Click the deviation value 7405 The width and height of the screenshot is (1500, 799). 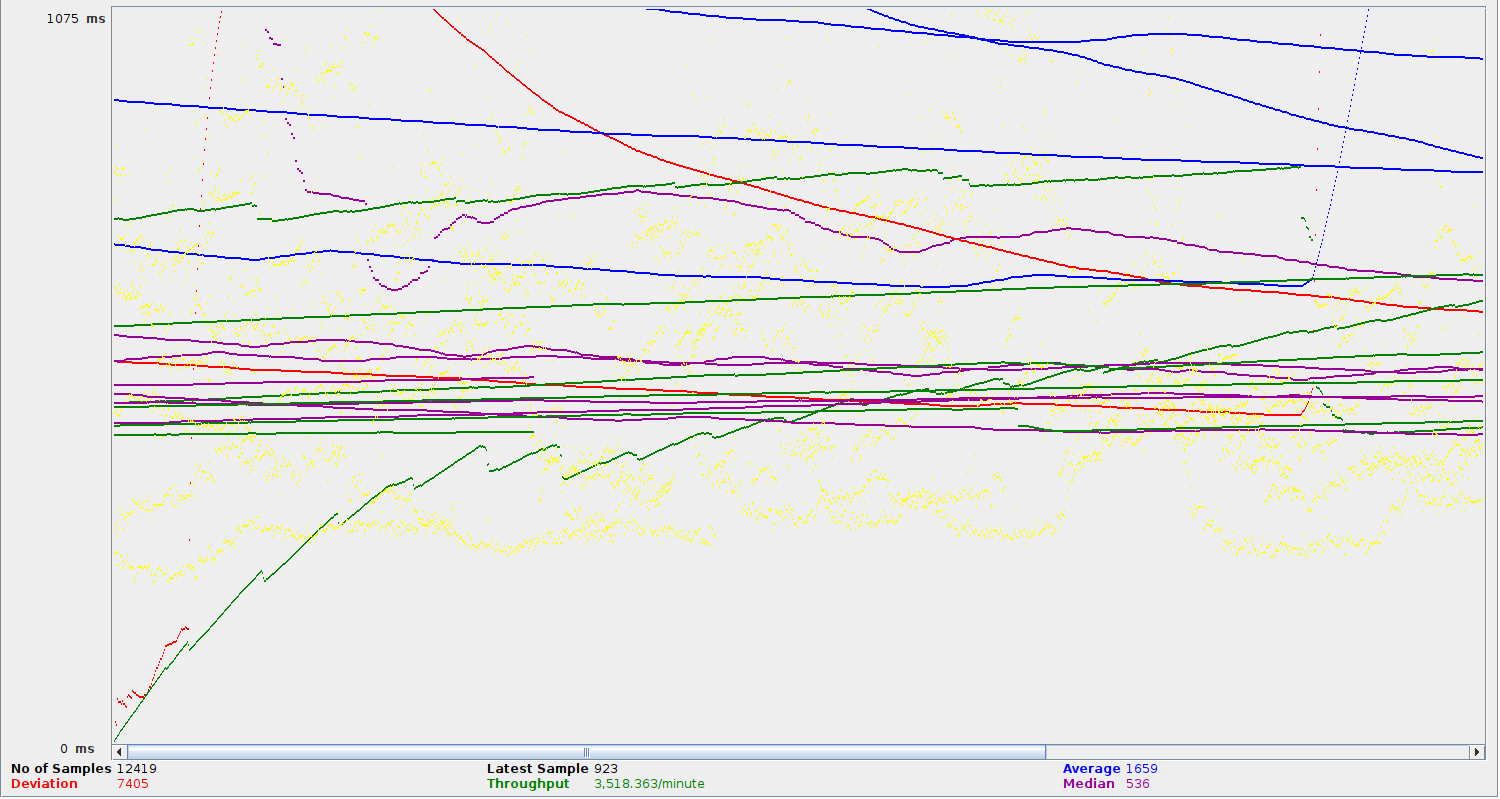132,784
